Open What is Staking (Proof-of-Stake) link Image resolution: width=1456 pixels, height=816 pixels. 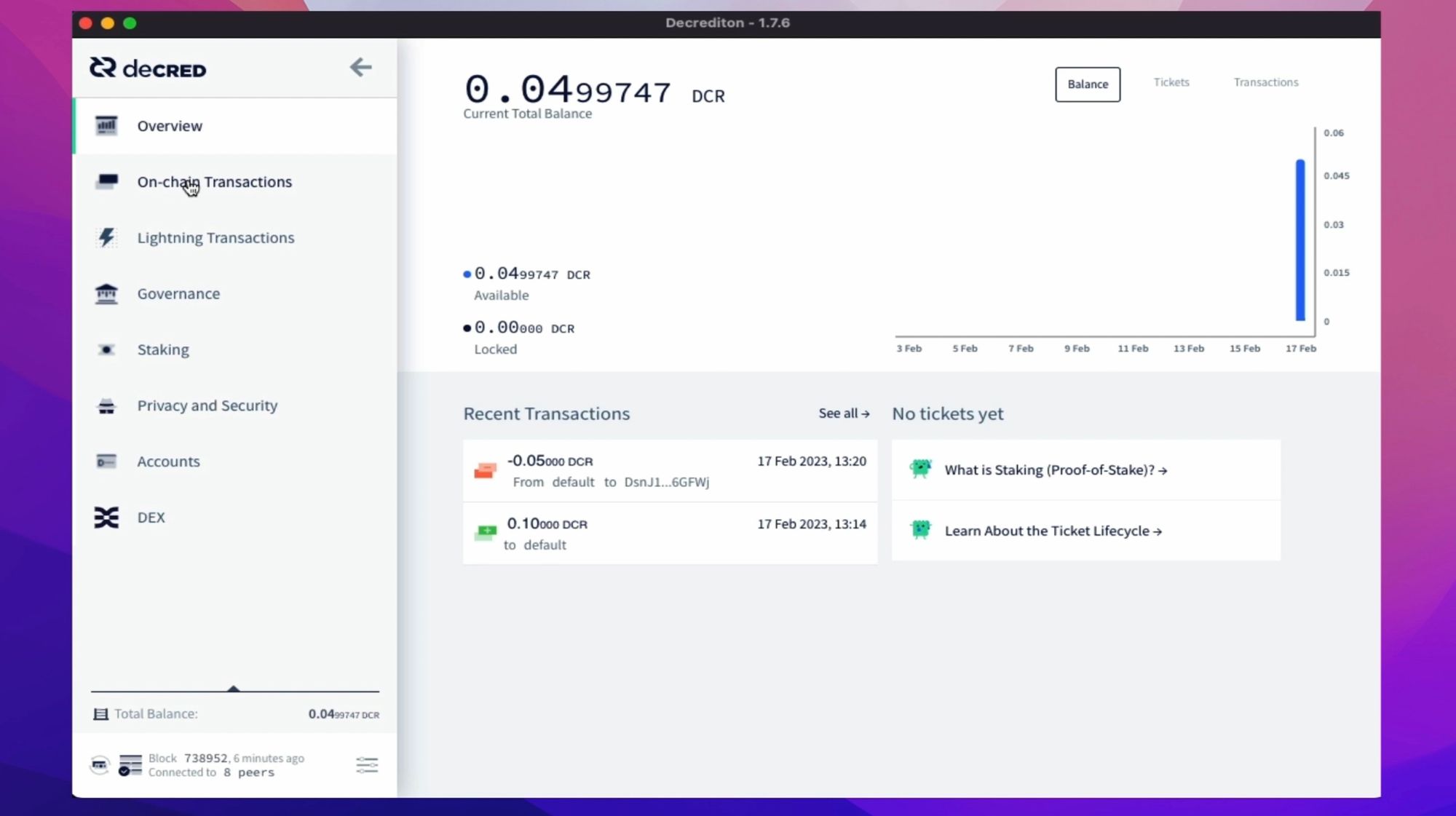pyautogui.click(x=1055, y=470)
